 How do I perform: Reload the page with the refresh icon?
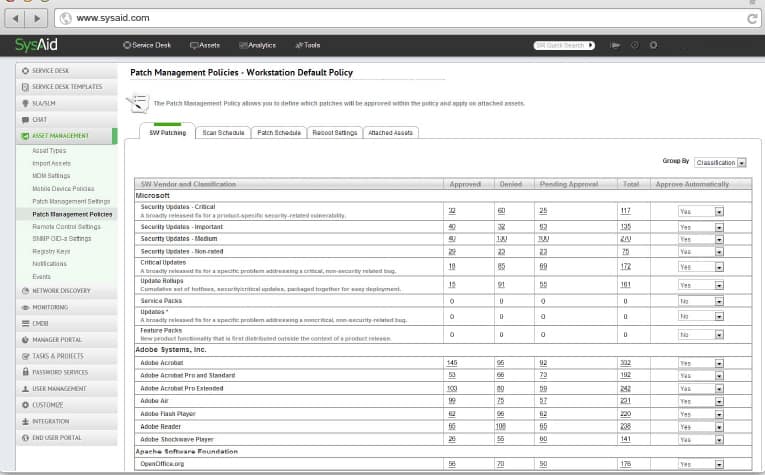(x=752, y=19)
